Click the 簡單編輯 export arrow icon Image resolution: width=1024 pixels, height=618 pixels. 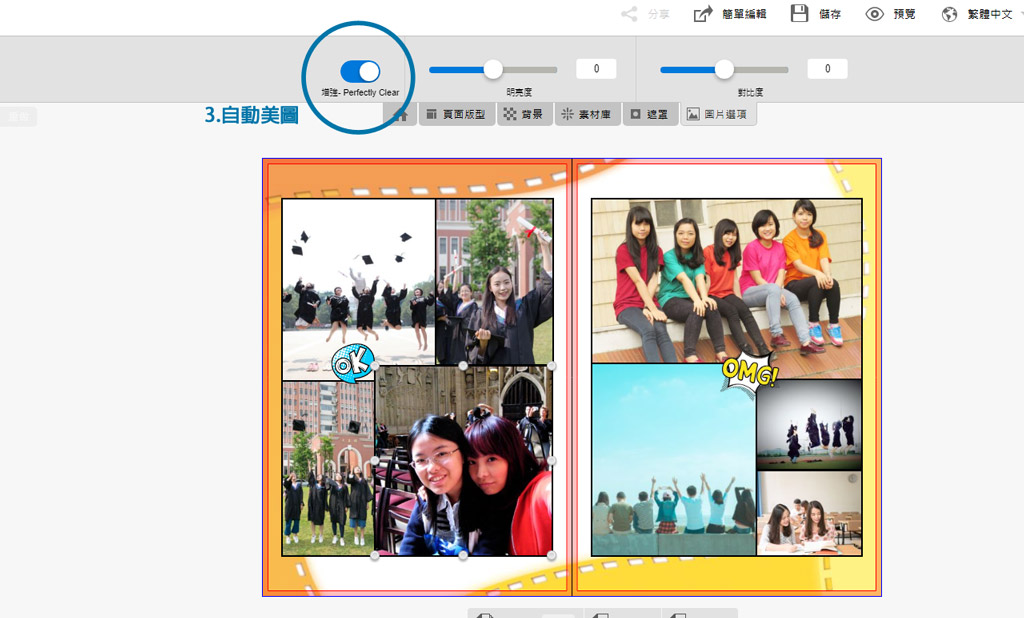point(703,14)
